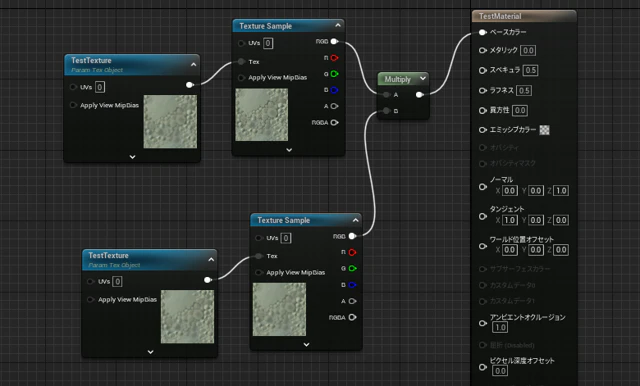This screenshot has height=386, width=640.
Task: Click output pin of the upper TestTexture node
Action: 189,85
